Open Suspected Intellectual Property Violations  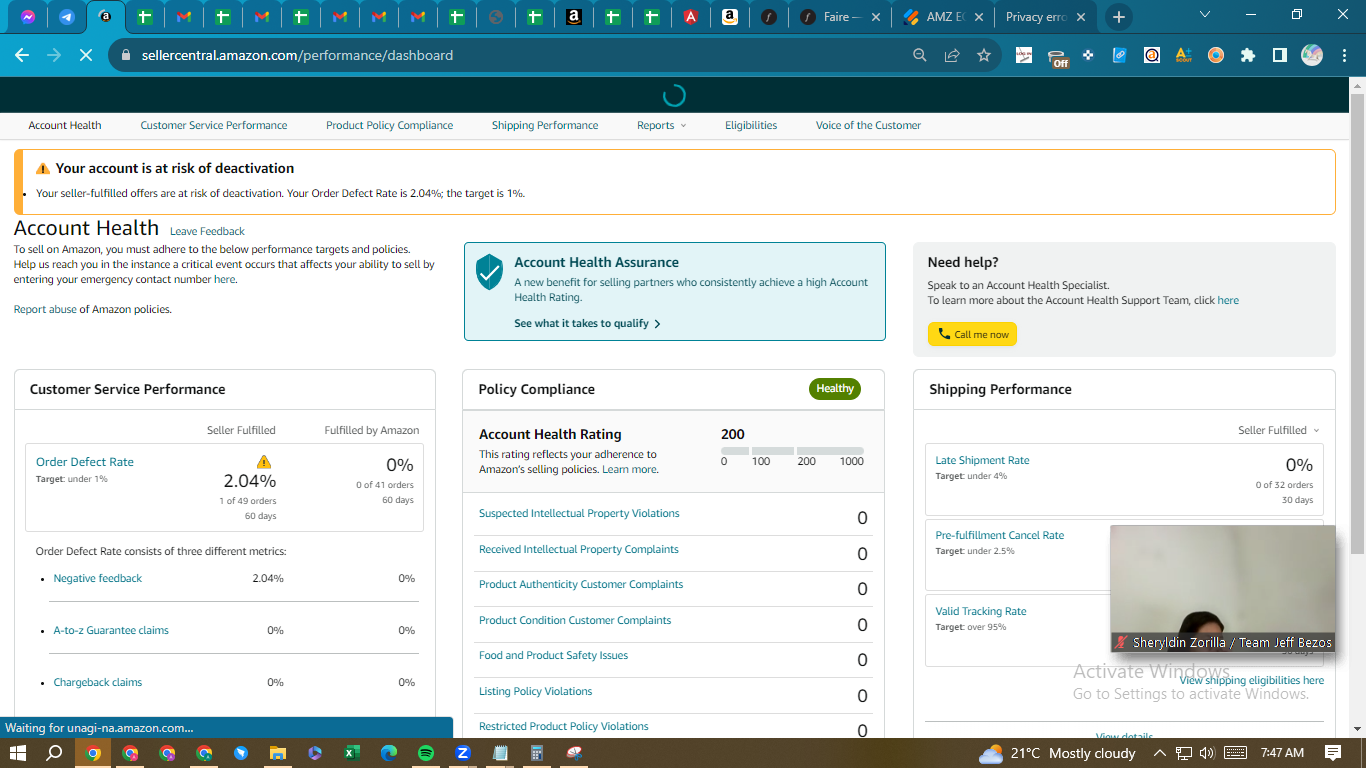(579, 513)
